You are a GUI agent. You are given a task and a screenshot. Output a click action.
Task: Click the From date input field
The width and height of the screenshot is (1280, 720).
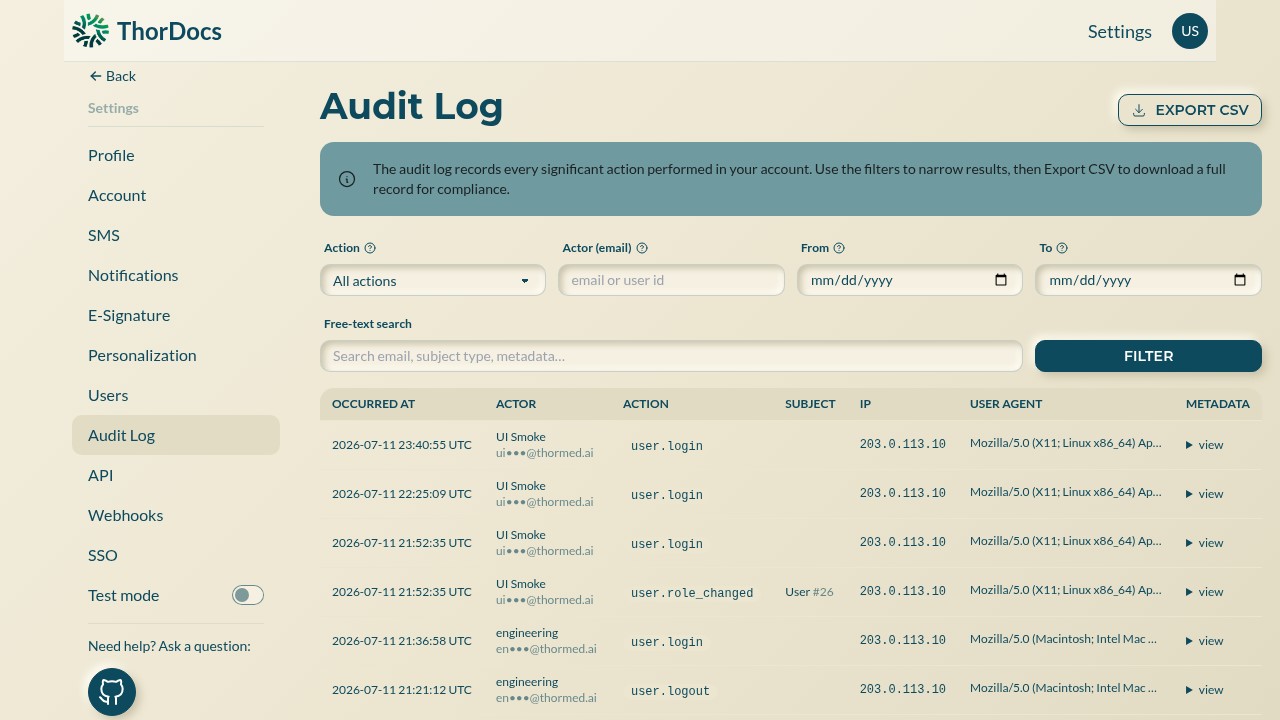tap(910, 280)
